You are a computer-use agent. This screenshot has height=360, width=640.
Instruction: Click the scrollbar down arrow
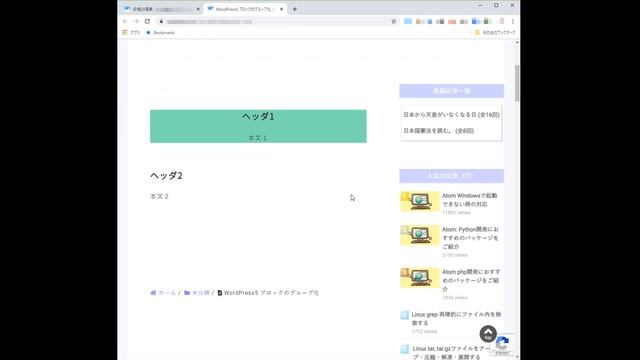click(x=517, y=357)
